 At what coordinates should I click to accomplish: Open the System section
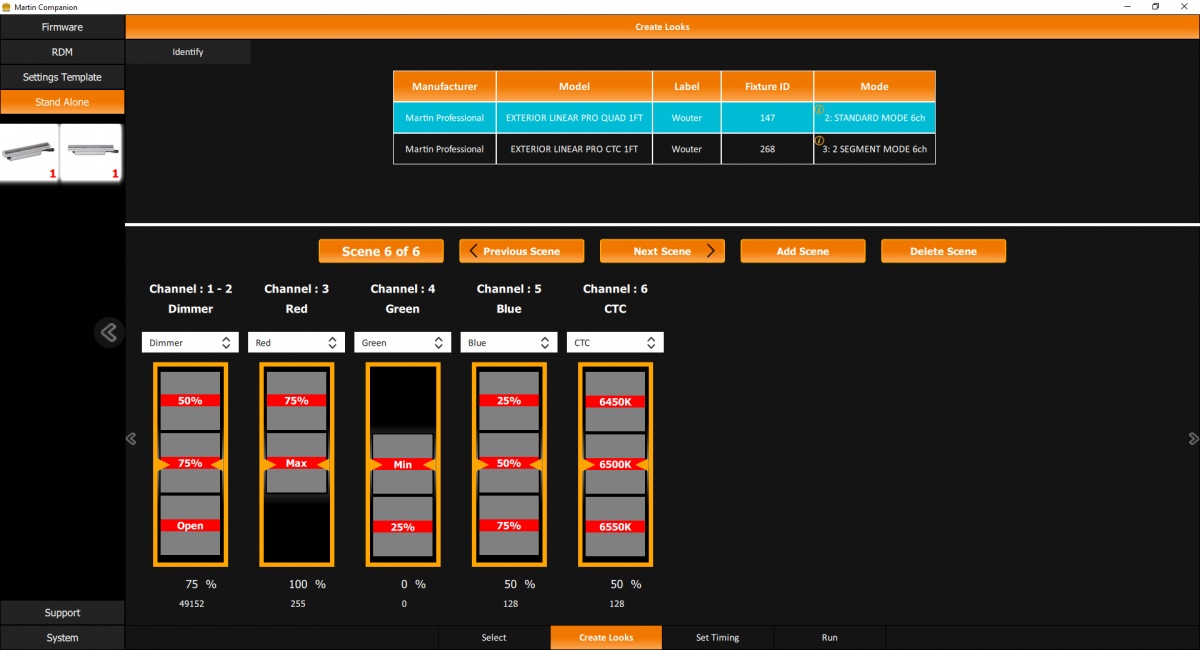(x=62, y=638)
